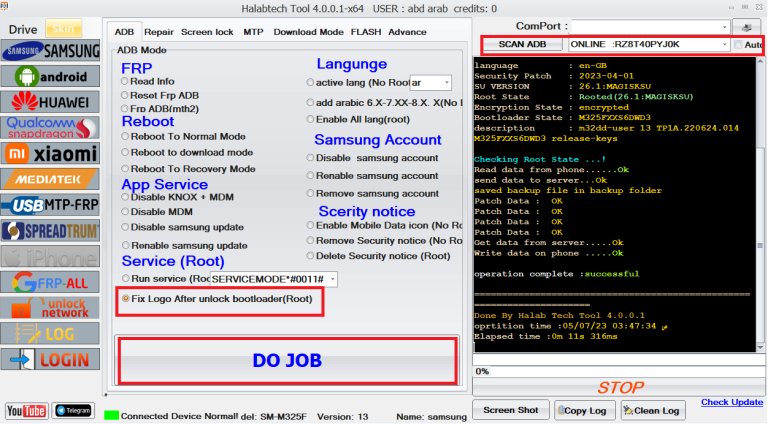
Task: Open the LOG viewer button
Action: coord(50,334)
